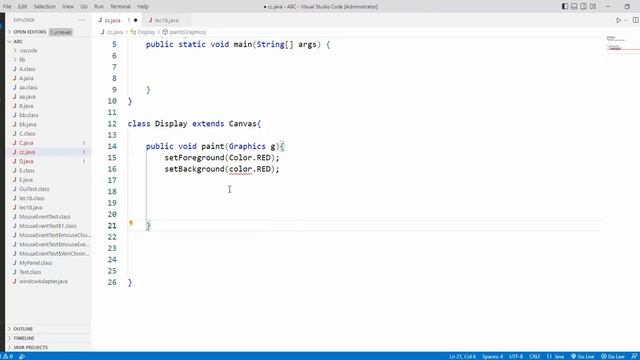Screen dimensions: 640x360
Task: Run the Java file with play icon
Action: point(618,20)
